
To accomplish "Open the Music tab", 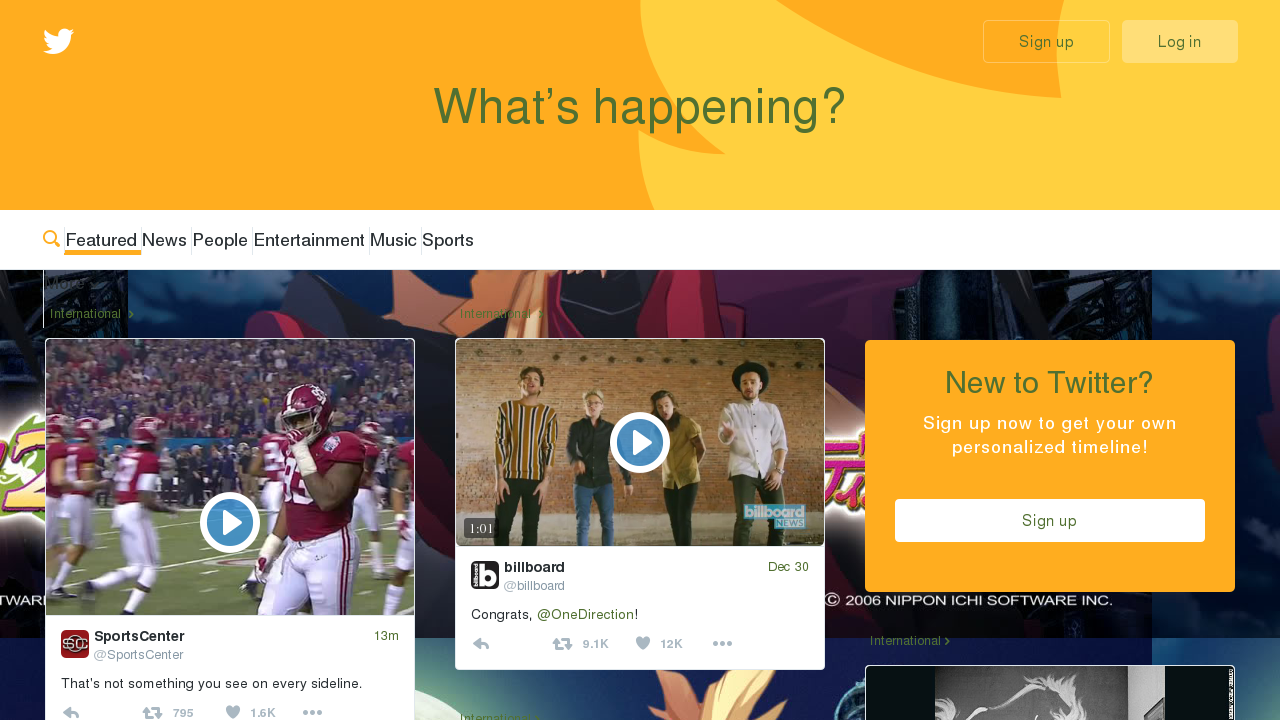I will coord(393,240).
